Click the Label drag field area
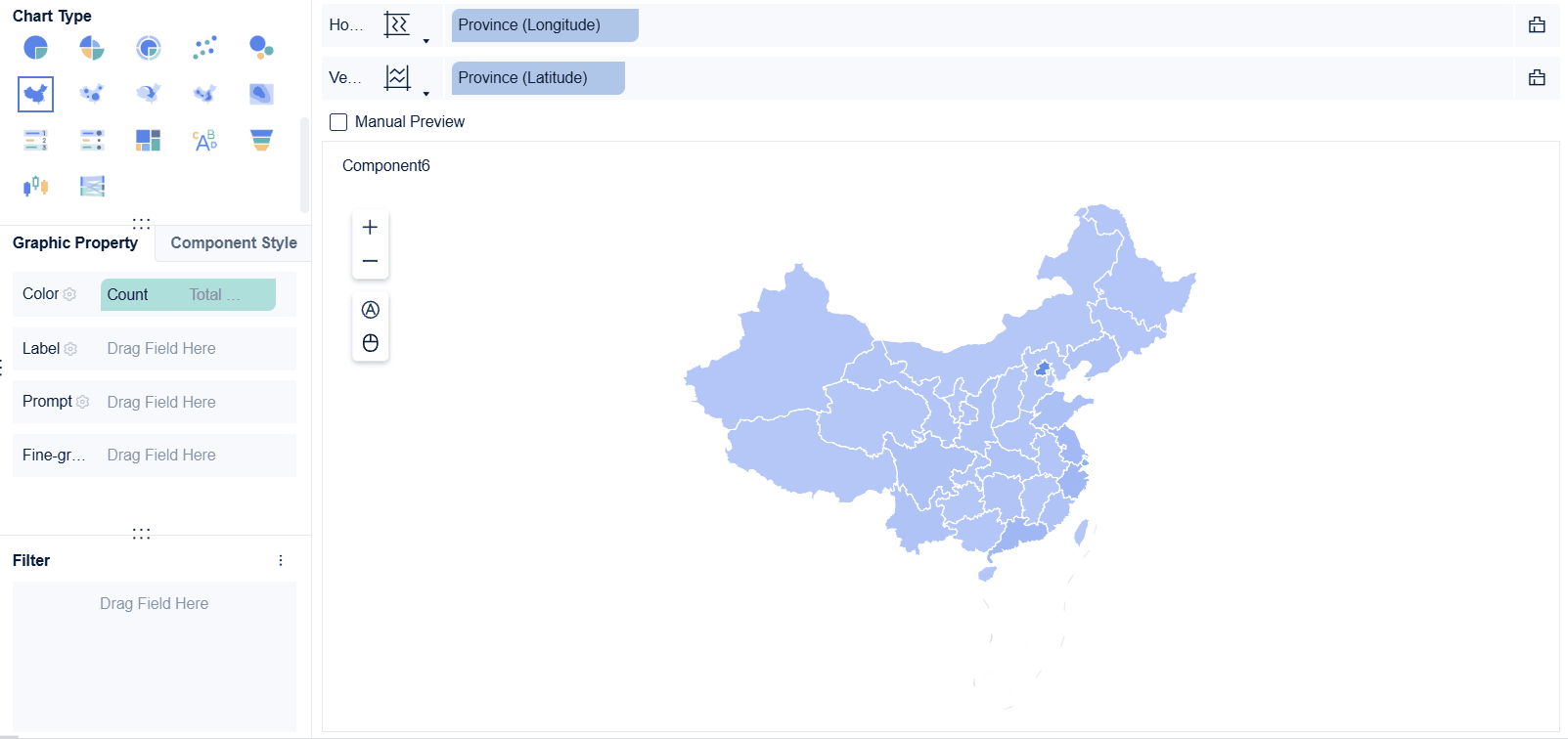Image resolution: width=1568 pixels, height=739 pixels. point(197,349)
